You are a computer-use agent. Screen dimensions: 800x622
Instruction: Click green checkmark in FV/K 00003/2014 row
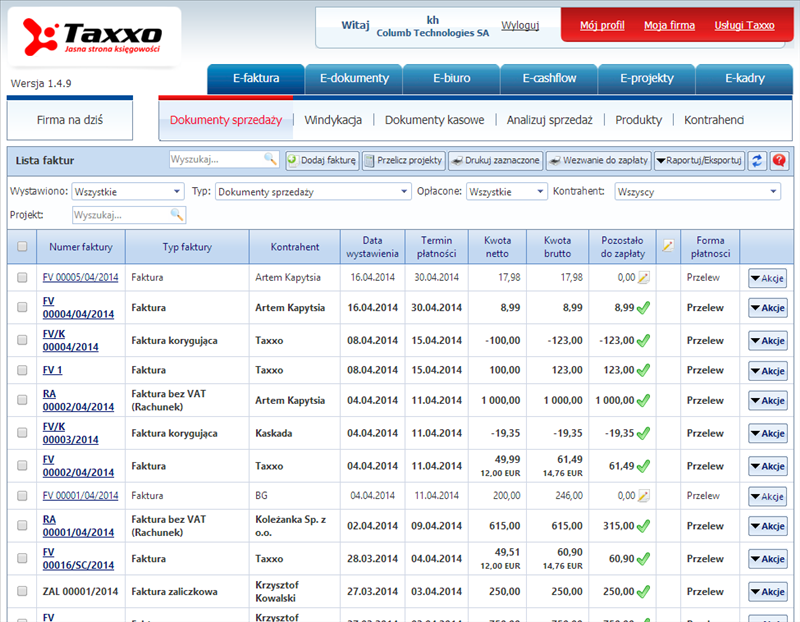(643, 433)
